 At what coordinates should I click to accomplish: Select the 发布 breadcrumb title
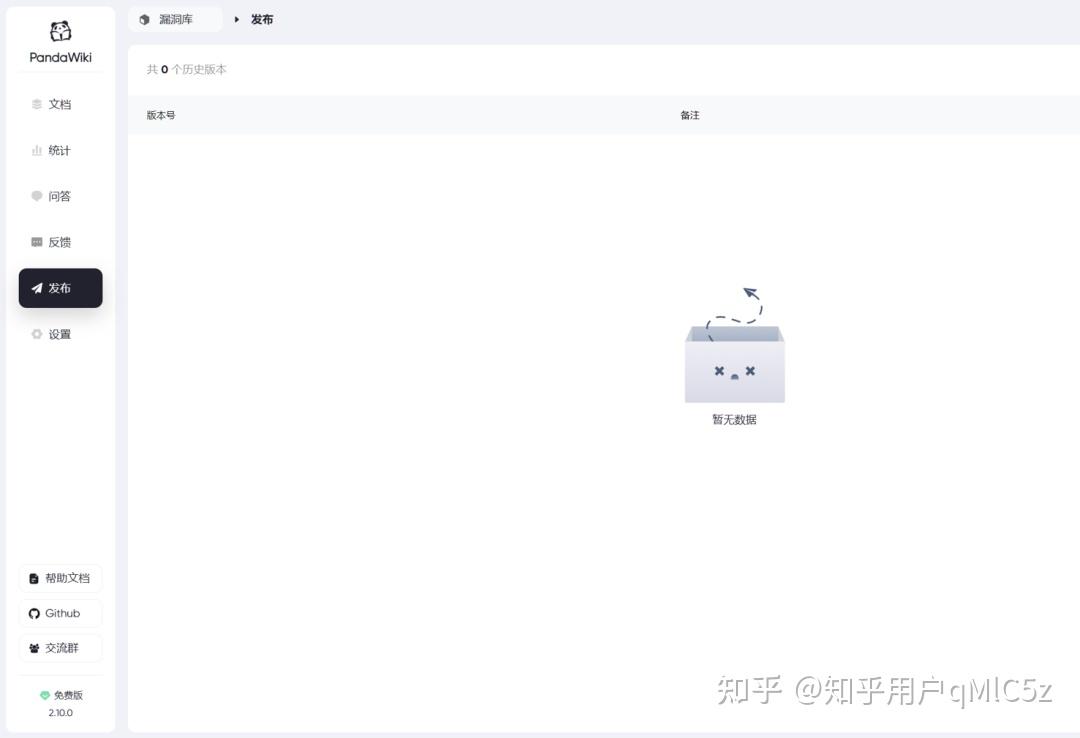pos(262,19)
